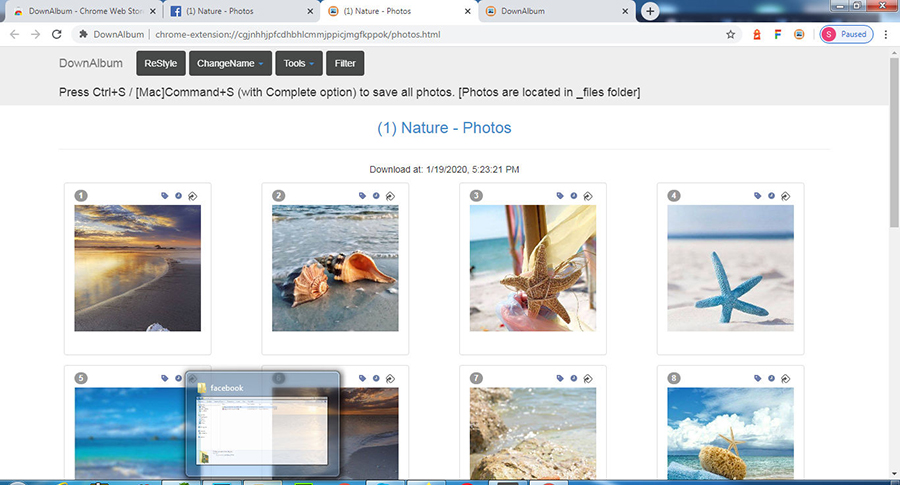This screenshot has width=900, height=485.
Task: Expand the Tools dropdown menu
Action: tap(298, 63)
